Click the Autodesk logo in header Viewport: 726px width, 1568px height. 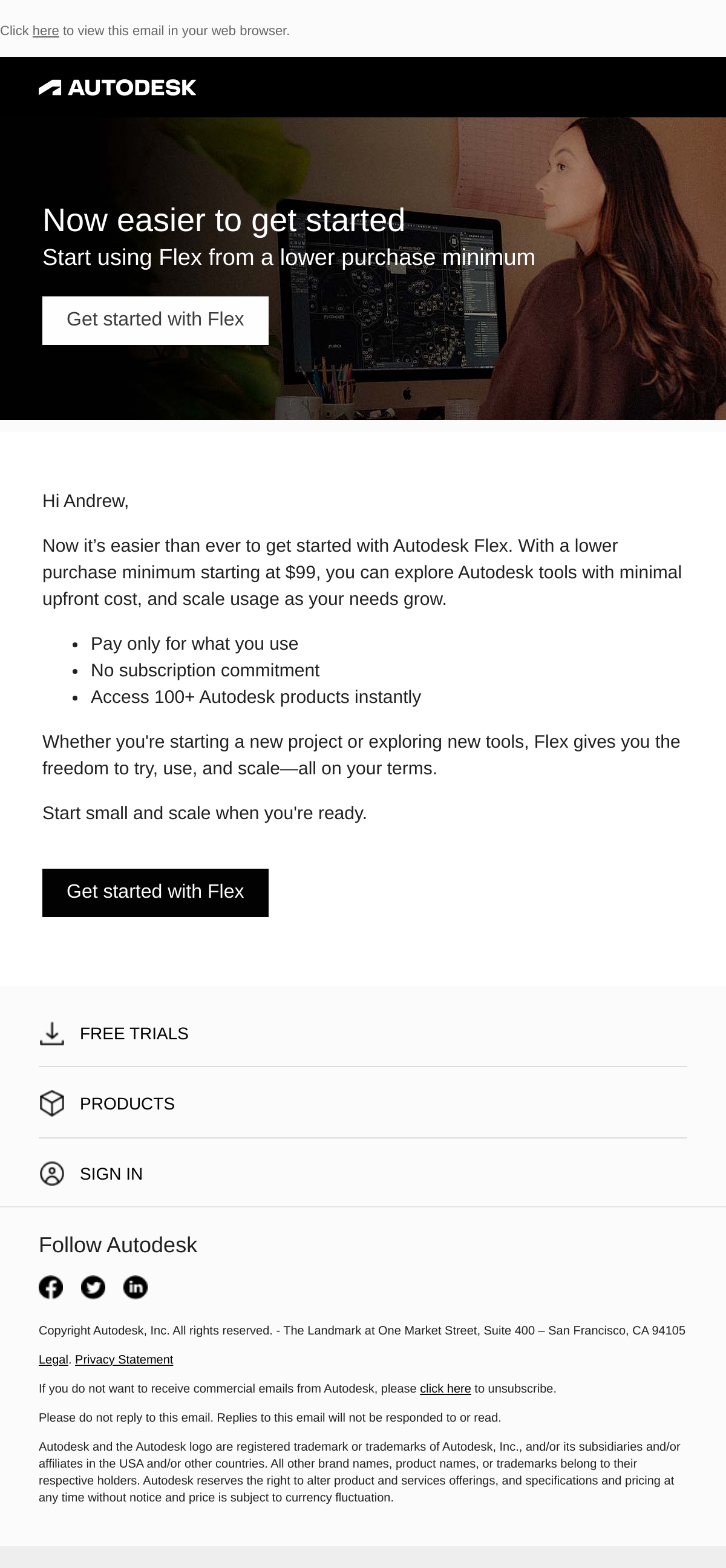[117, 88]
